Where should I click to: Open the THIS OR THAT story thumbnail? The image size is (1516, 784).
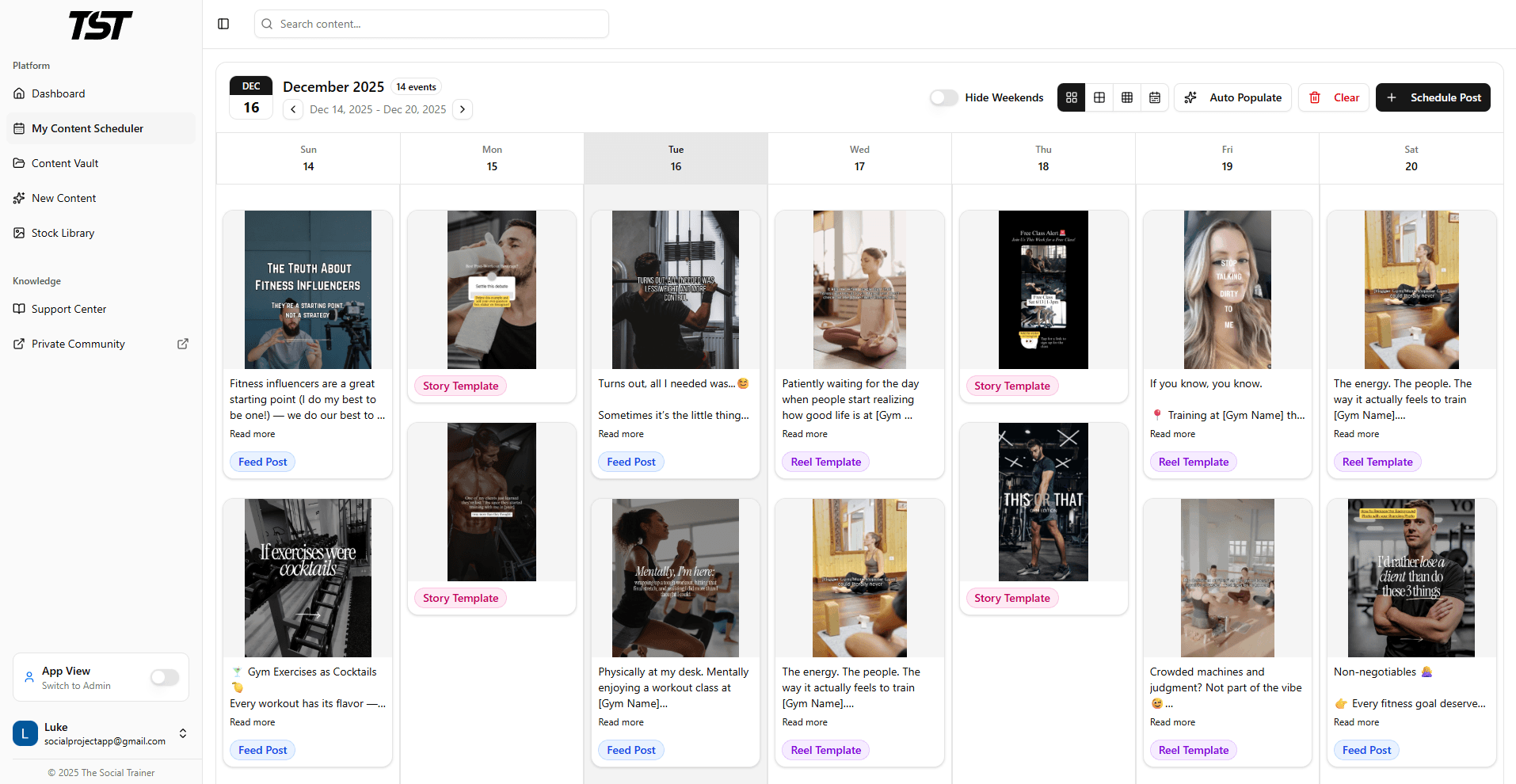[x=1043, y=502]
